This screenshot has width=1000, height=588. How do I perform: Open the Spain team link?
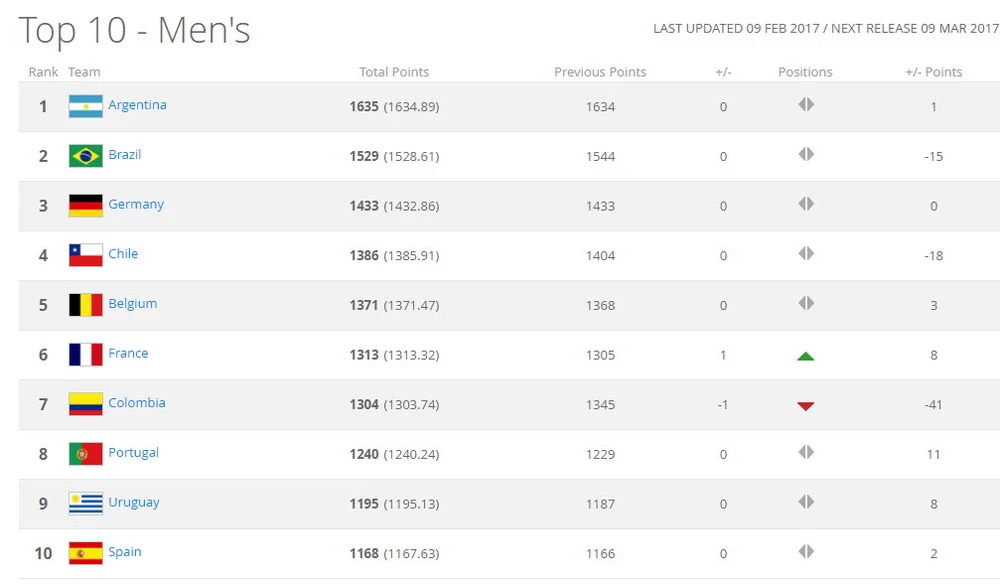pos(125,552)
